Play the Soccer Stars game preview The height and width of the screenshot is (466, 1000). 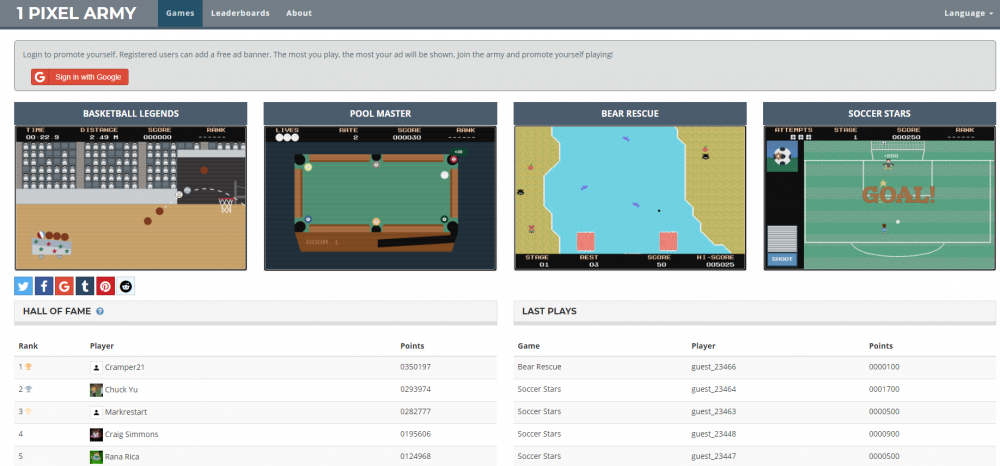coord(879,198)
